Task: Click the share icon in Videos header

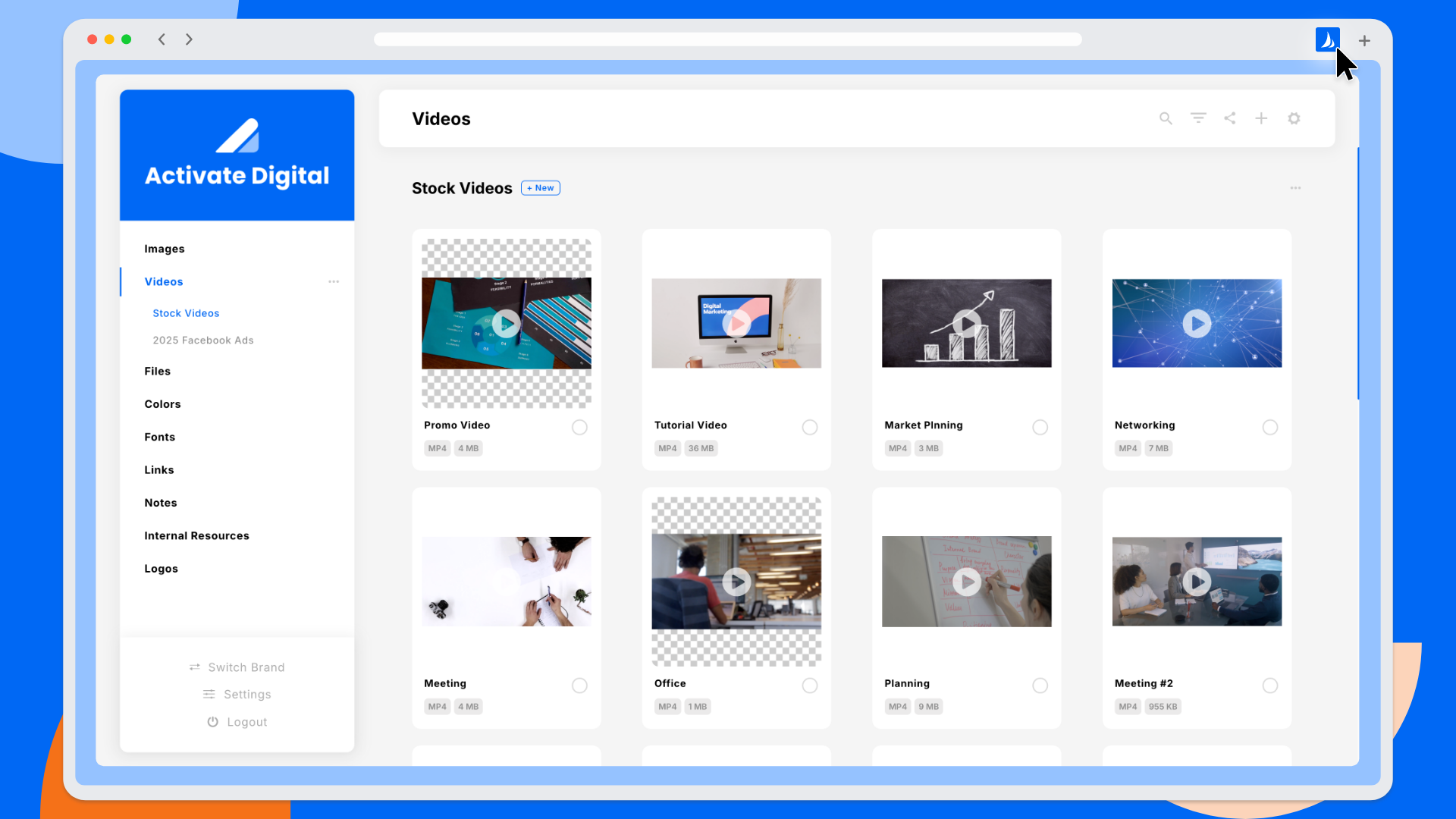Action: pyautogui.click(x=1230, y=118)
